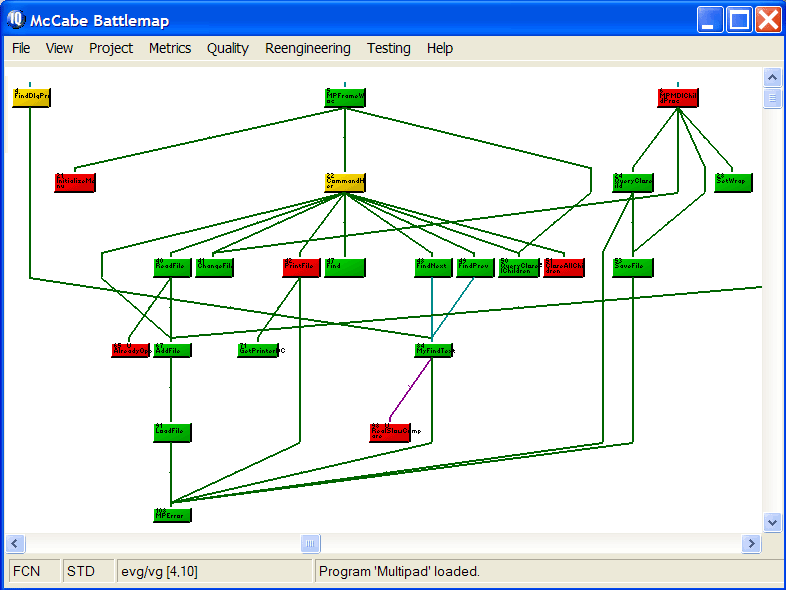Screen dimensions: 786x590
Task: Select the green ReadFile node
Action: point(172,268)
